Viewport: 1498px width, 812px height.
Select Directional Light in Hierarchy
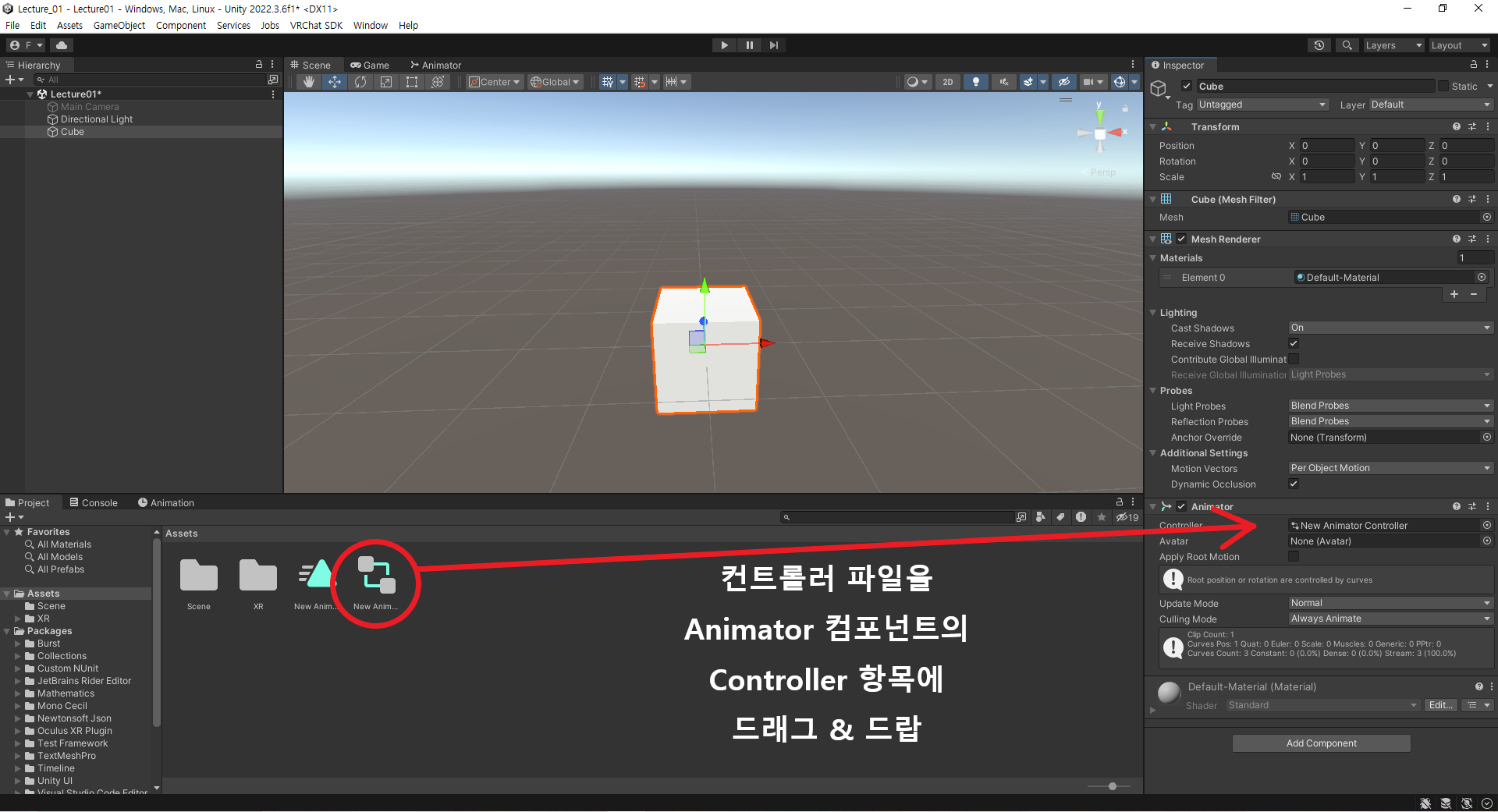coord(97,119)
